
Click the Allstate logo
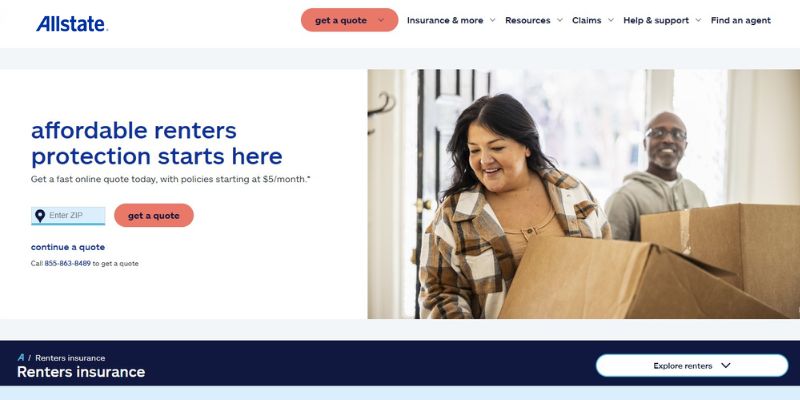(72, 23)
